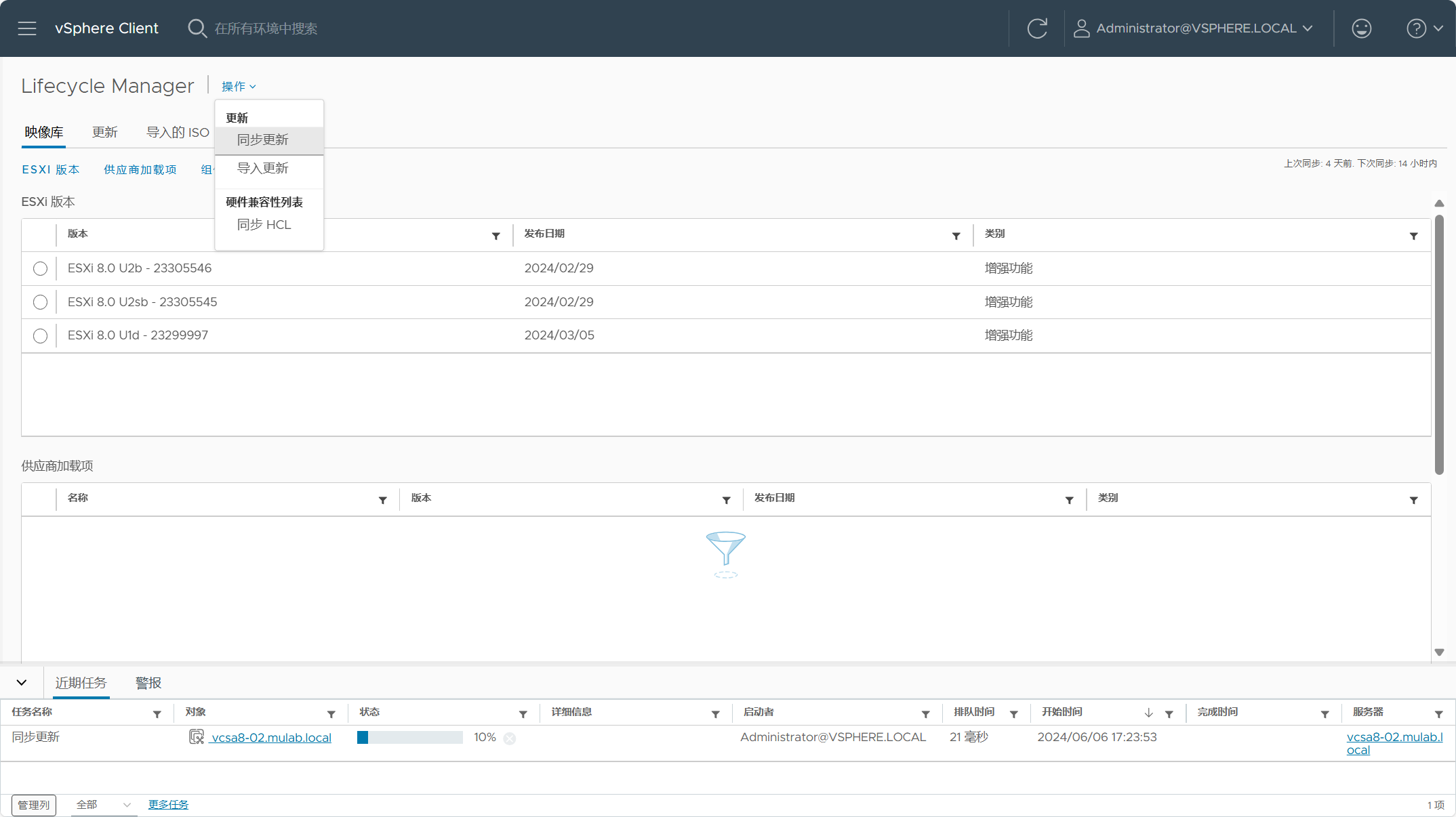Cancel the 同步更新 task with the X icon
1456x817 pixels.
pyautogui.click(x=510, y=738)
